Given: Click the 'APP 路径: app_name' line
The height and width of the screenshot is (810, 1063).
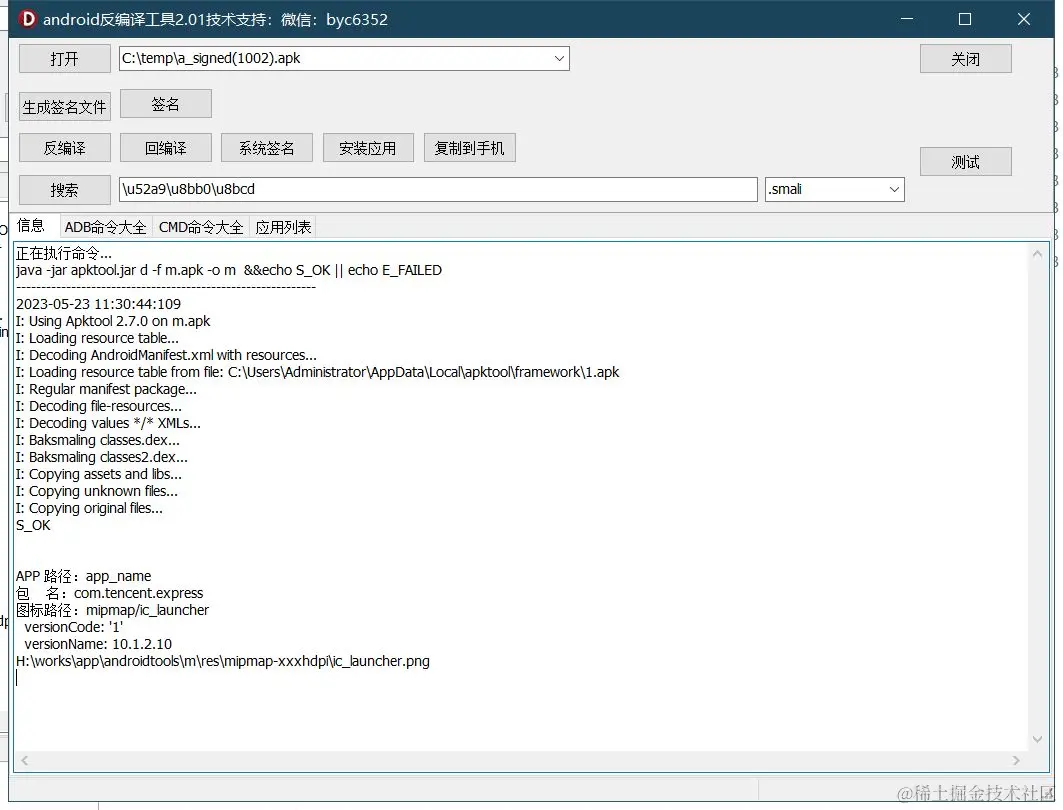Looking at the screenshot, I should [x=83, y=576].
